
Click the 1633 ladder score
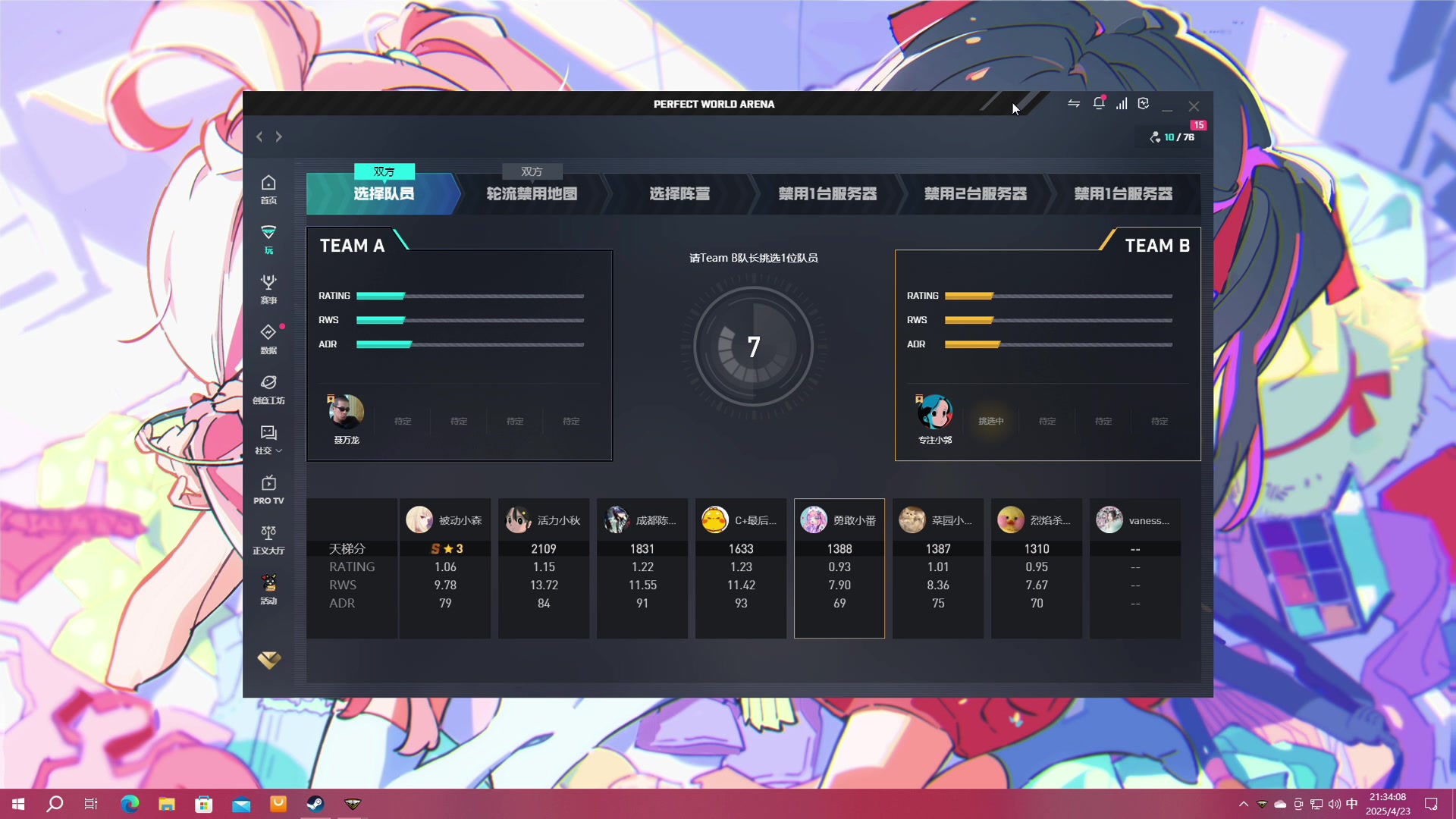tap(741, 548)
